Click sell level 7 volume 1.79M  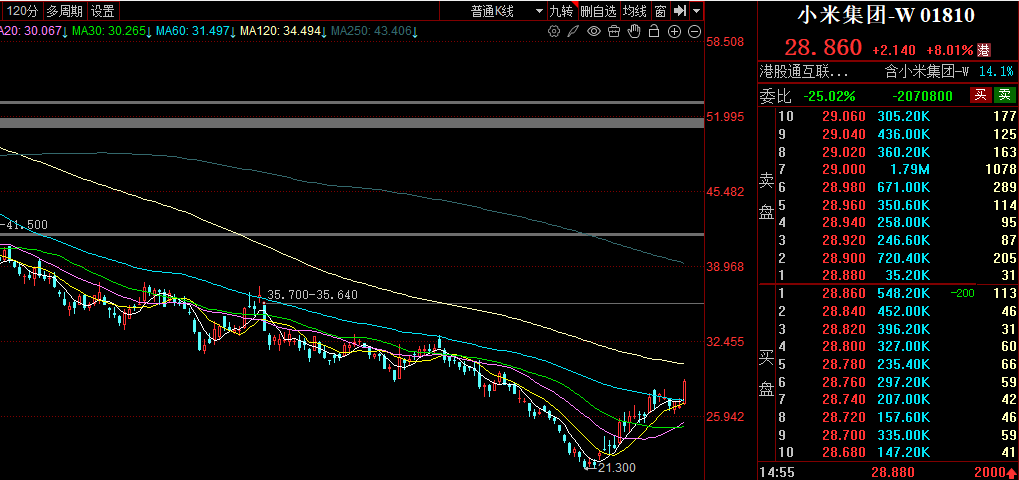(909, 169)
